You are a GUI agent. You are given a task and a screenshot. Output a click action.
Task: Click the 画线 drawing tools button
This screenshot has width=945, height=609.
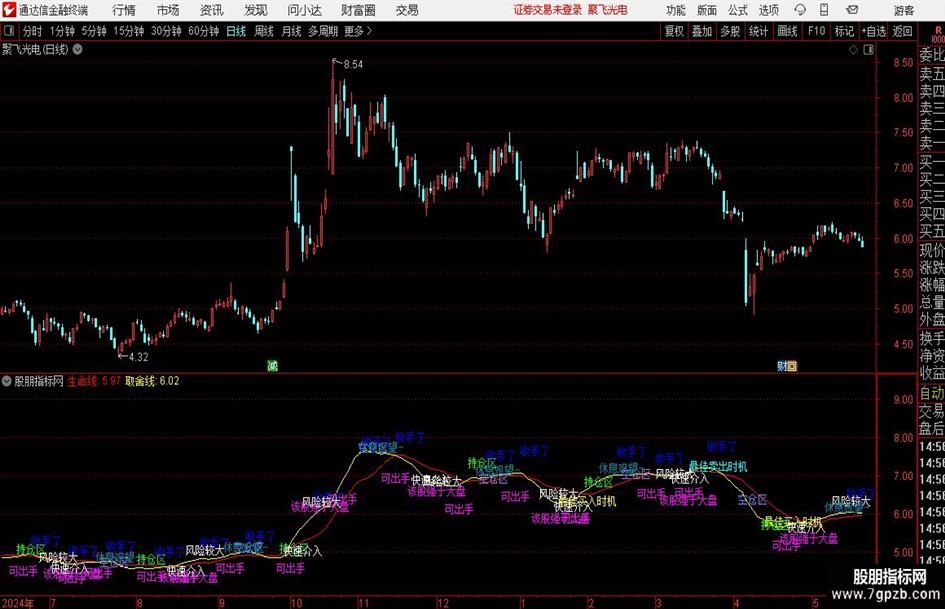[787, 31]
